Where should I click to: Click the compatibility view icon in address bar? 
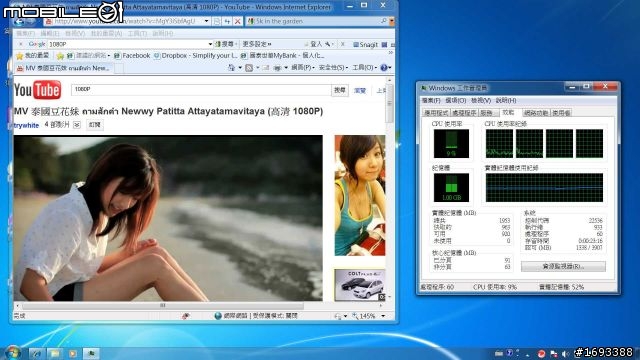(217, 21)
